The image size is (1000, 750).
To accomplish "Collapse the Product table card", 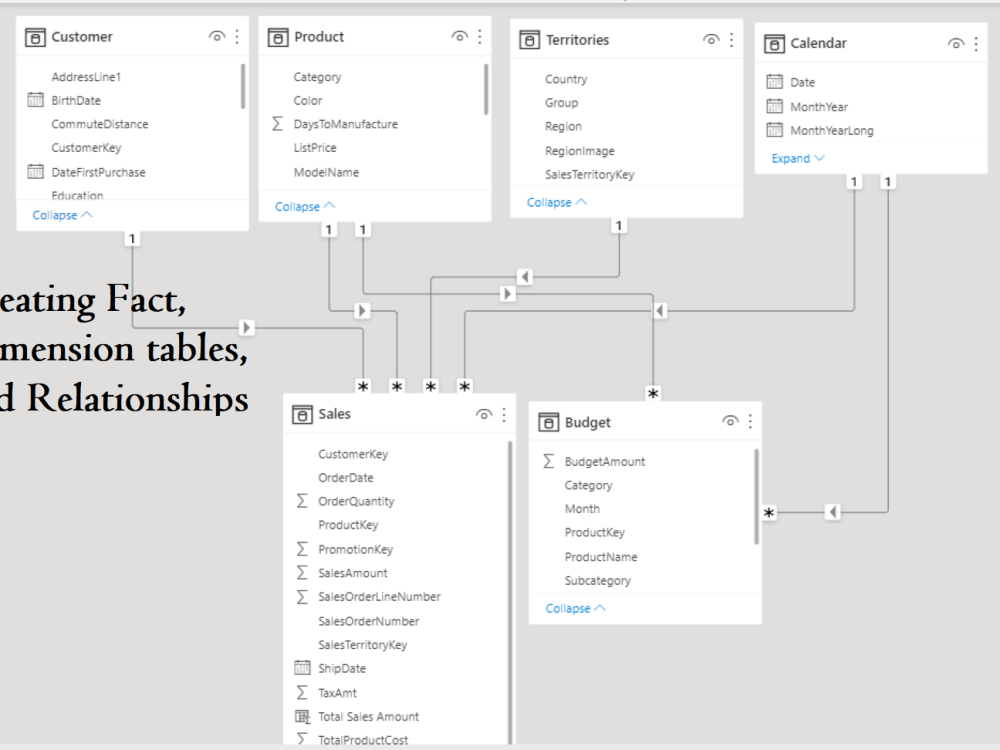I will click(x=305, y=207).
